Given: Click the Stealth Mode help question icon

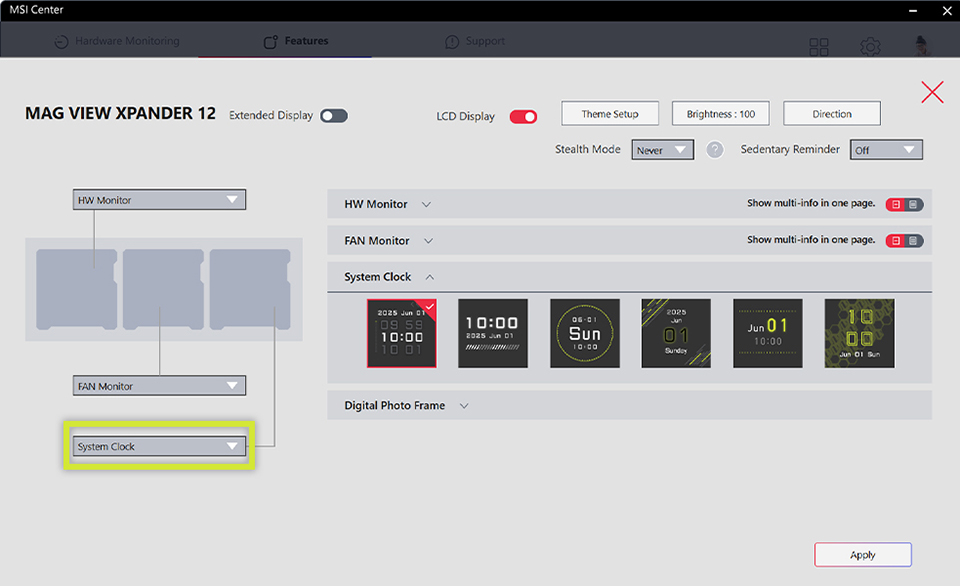Looking at the screenshot, I should click(714, 149).
